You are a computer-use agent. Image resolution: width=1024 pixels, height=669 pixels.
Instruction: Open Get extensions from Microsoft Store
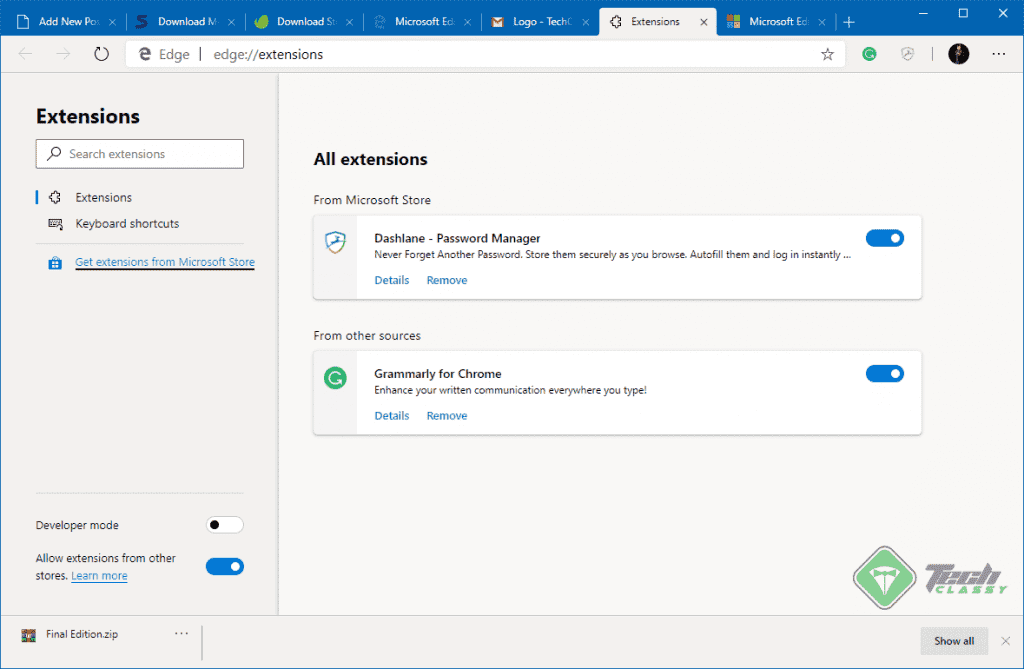pyautogui.click(x=165, y=263)
